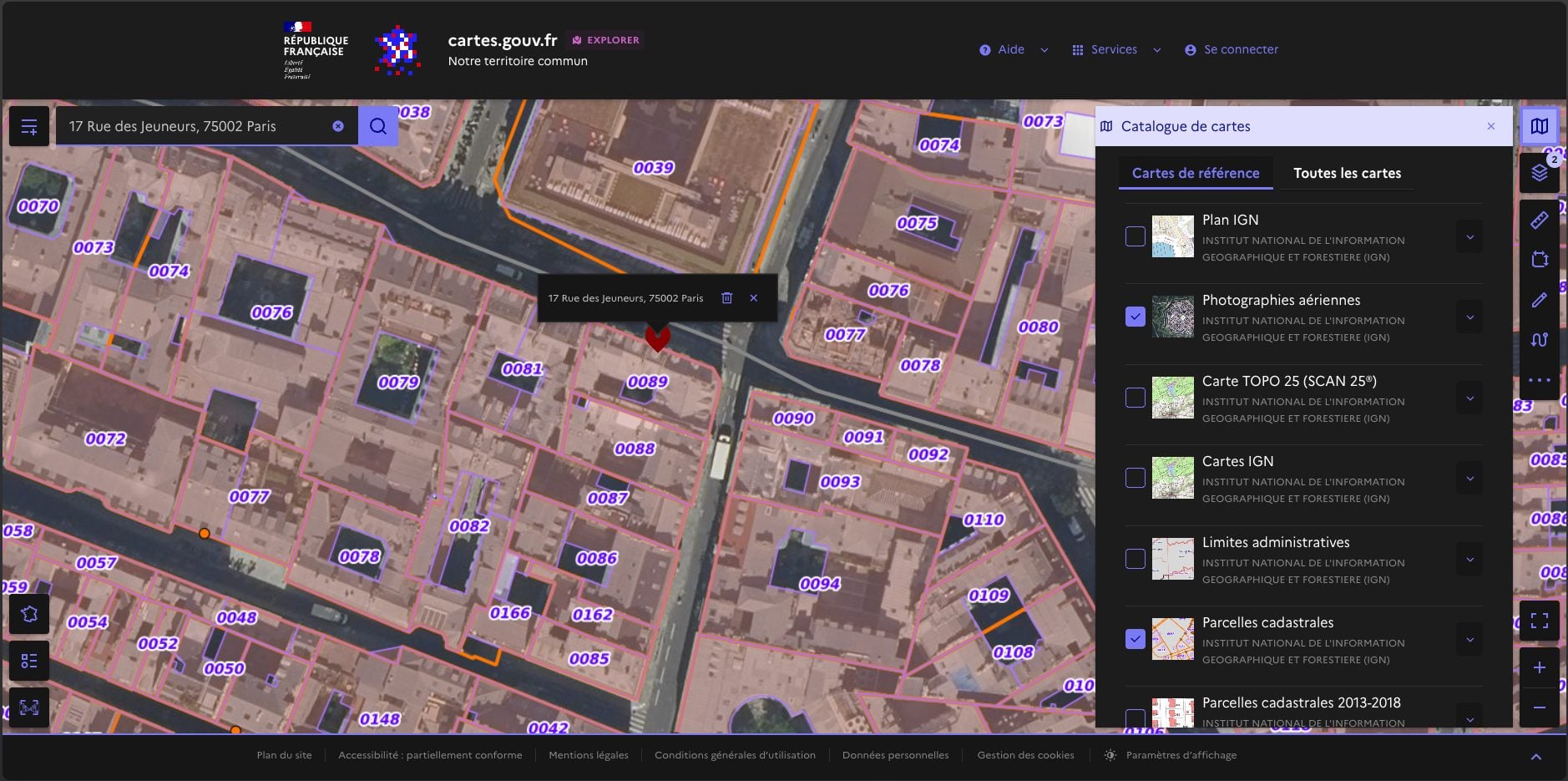Click the cartes.gouv.fr pixel logo
This screenshot has width=1568, height=781.
coord(397,50)
